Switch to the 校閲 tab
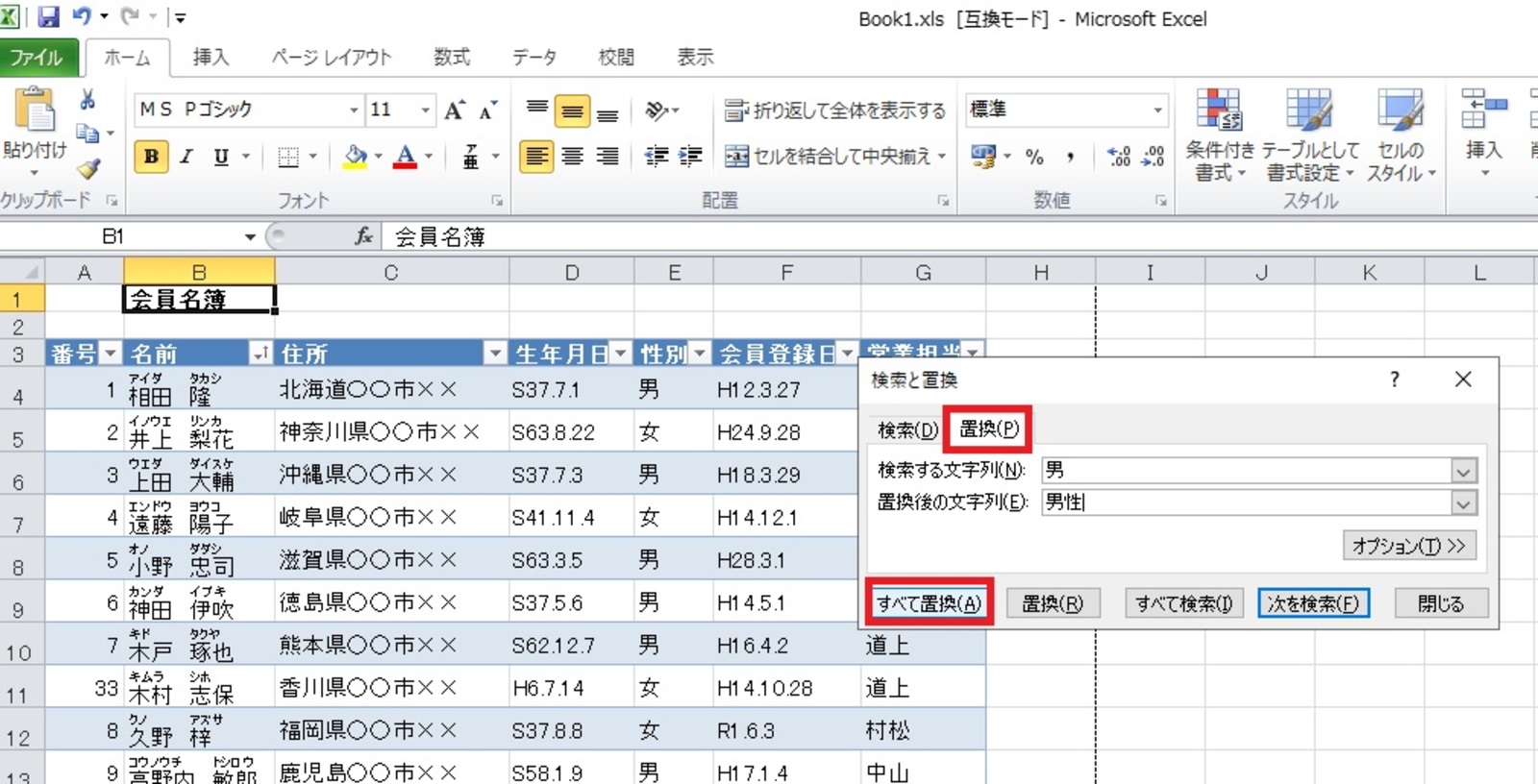Image resolution: width=1538 pixels, height=784 pixels. click(616, 58)
